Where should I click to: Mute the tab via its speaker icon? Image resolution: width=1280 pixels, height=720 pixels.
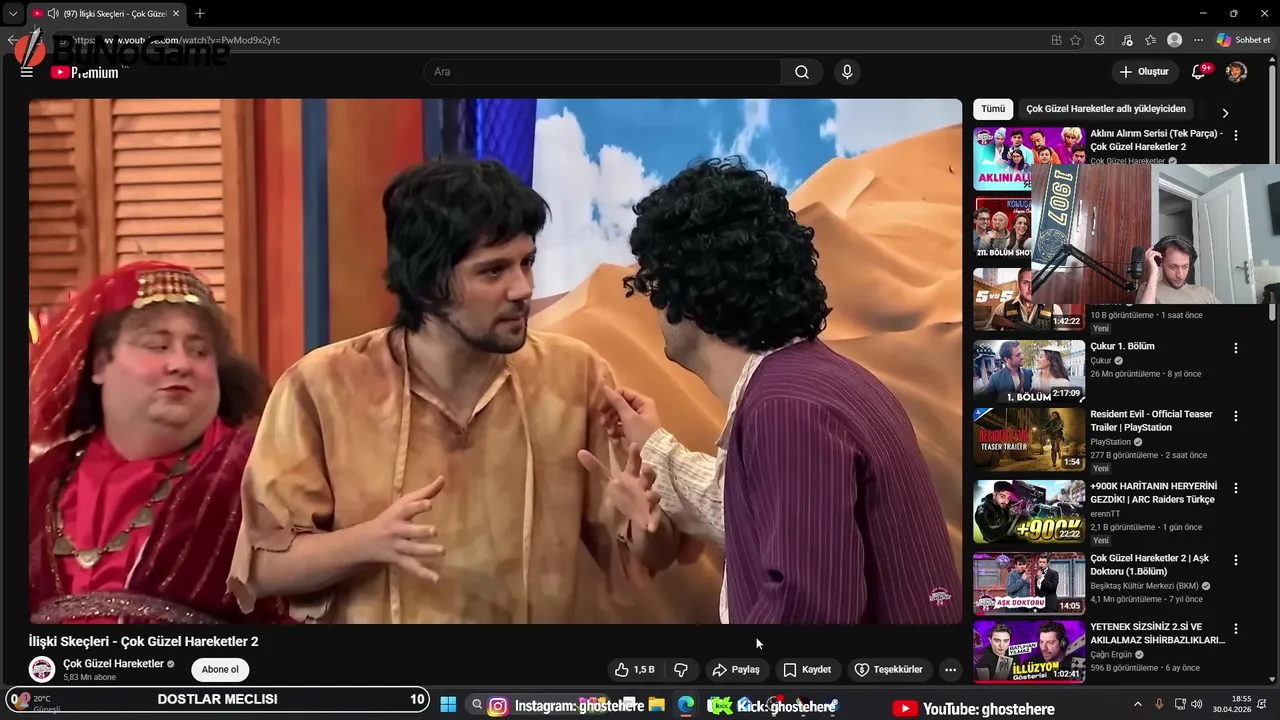pyautogui.click(x=53, y=13)
